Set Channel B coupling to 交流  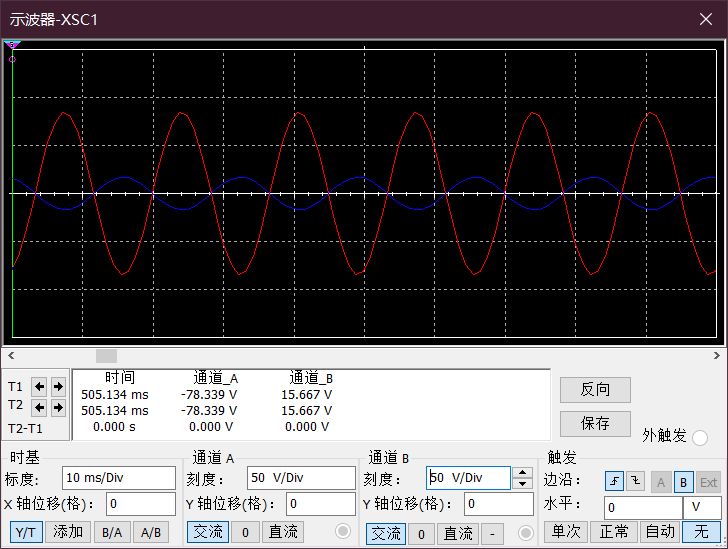tap(386, 534)
